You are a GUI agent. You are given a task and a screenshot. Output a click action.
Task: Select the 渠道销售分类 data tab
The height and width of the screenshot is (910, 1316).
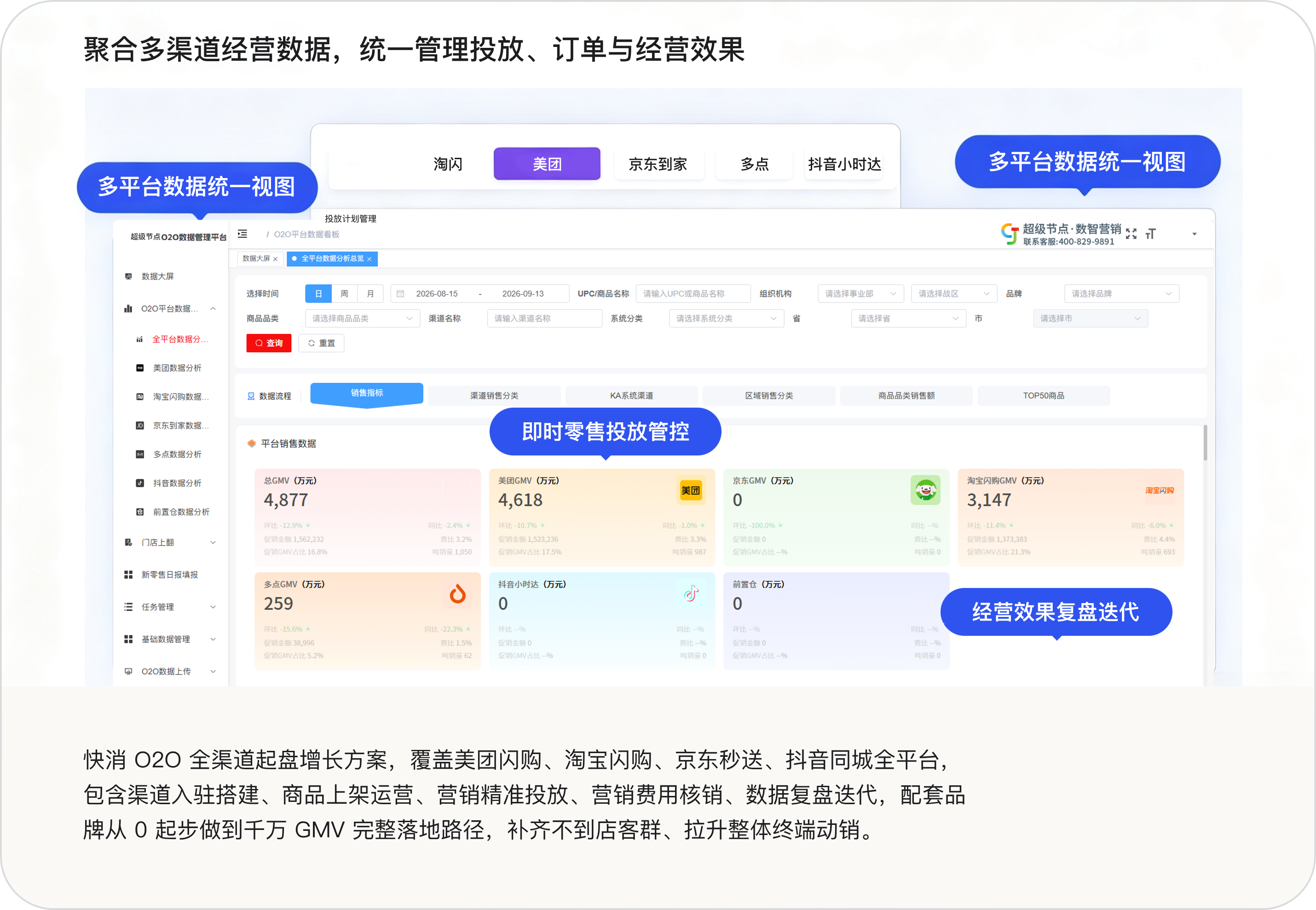pyautogui.click(x=494, y=396)
